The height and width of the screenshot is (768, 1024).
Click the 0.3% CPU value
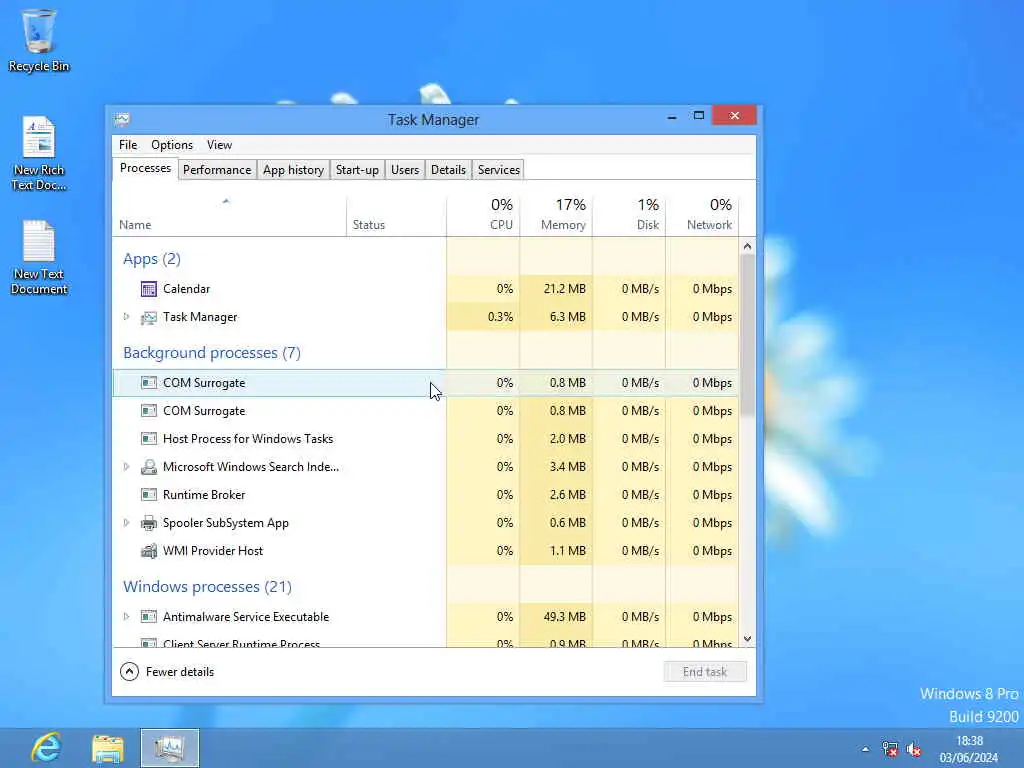click(500, 317)
